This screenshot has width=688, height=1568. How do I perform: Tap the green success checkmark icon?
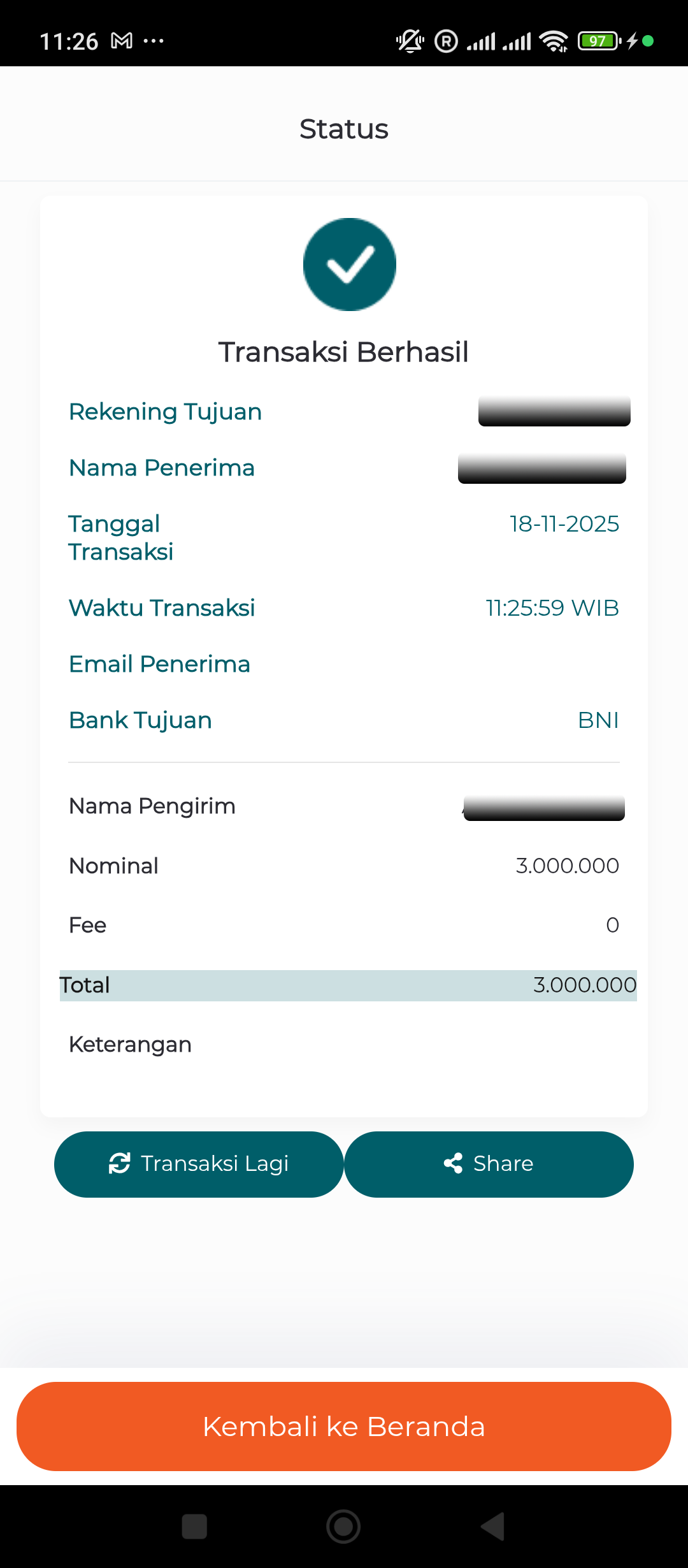pyautogui.click(x=349, y=265)
